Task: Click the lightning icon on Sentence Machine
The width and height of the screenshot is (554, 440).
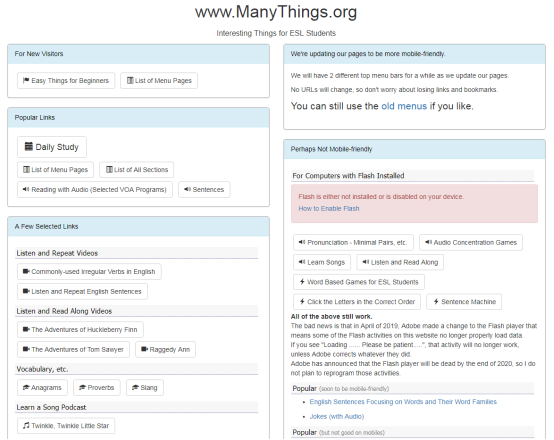Action: (436, 301)
